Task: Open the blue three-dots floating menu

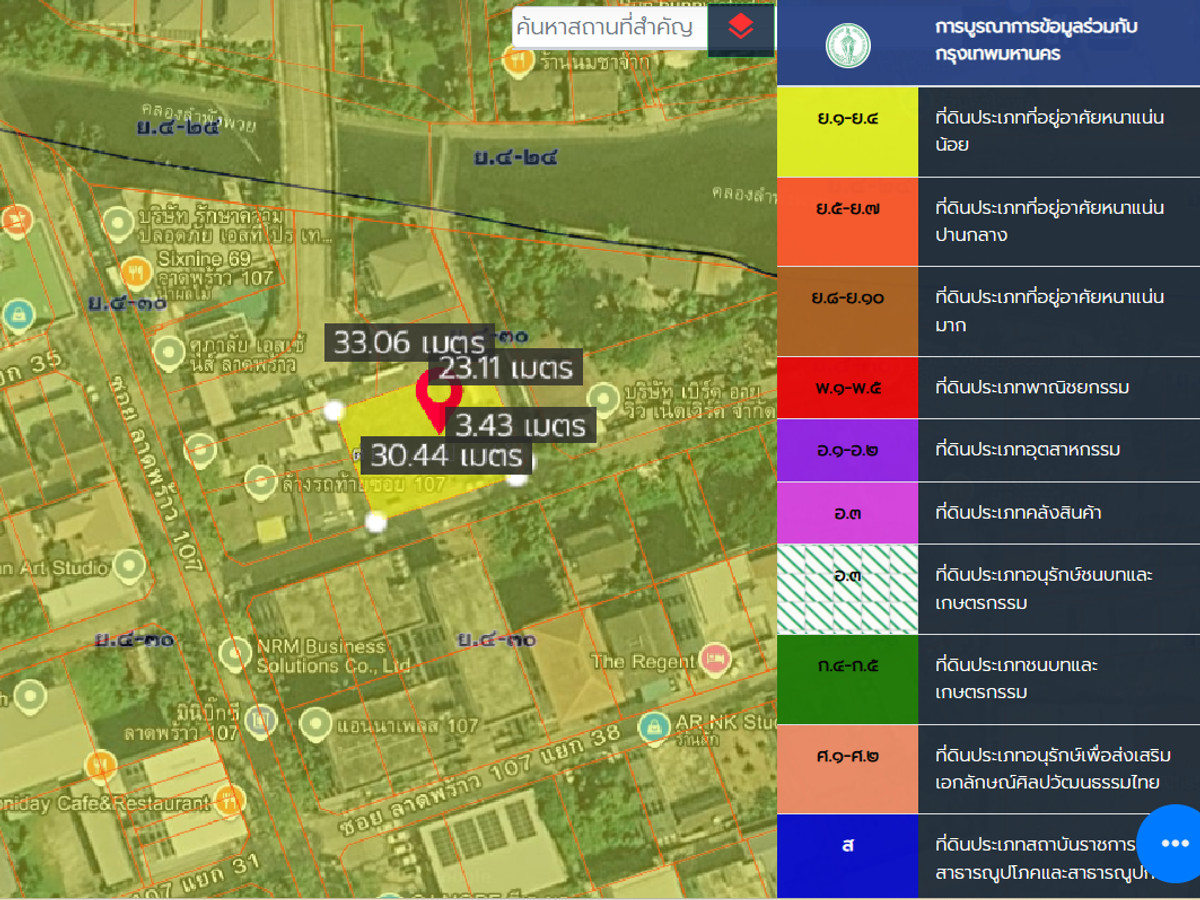Action: [x=1174, y=843]
